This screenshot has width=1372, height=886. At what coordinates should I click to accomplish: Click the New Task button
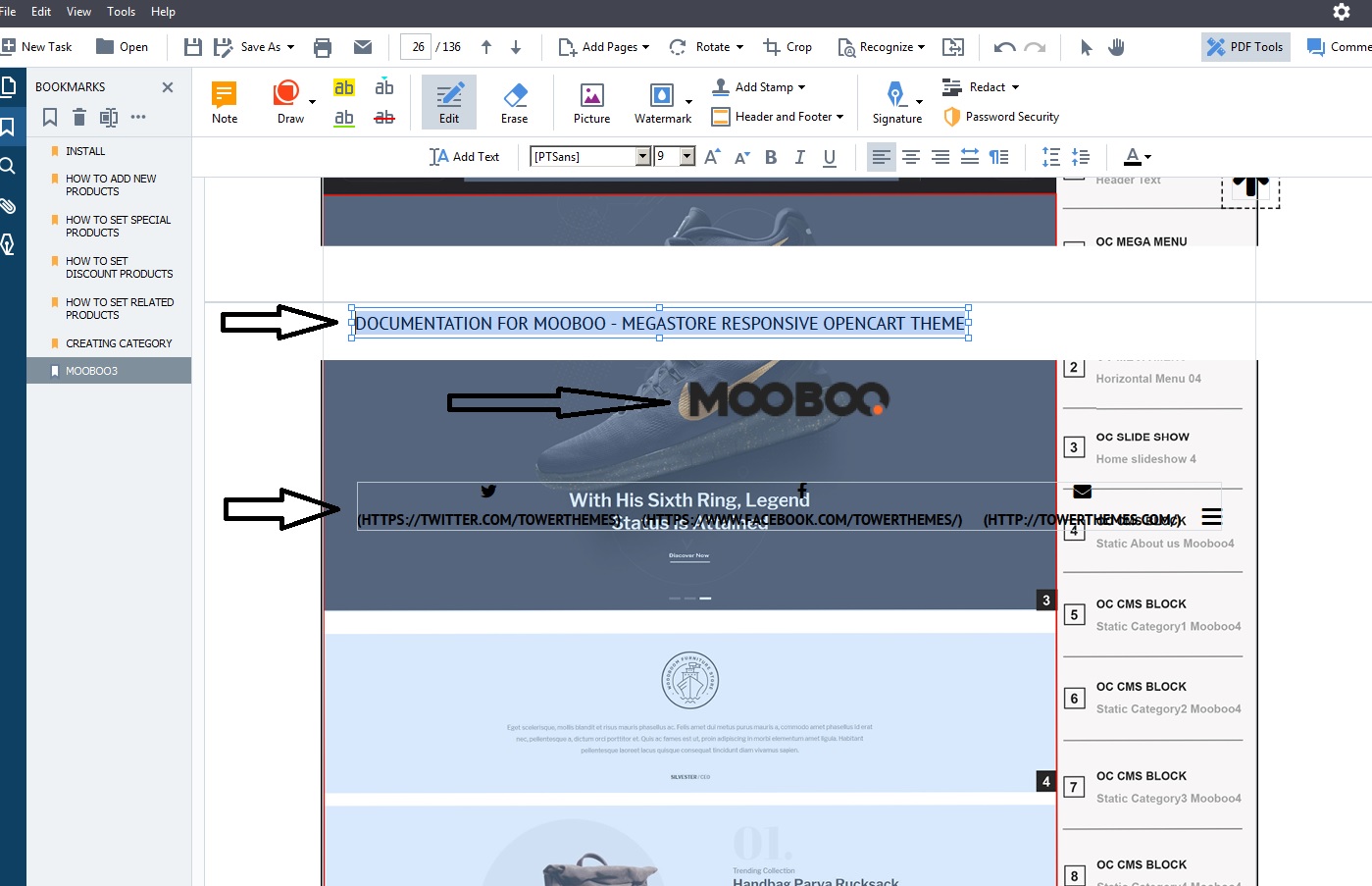pos(37,47)
